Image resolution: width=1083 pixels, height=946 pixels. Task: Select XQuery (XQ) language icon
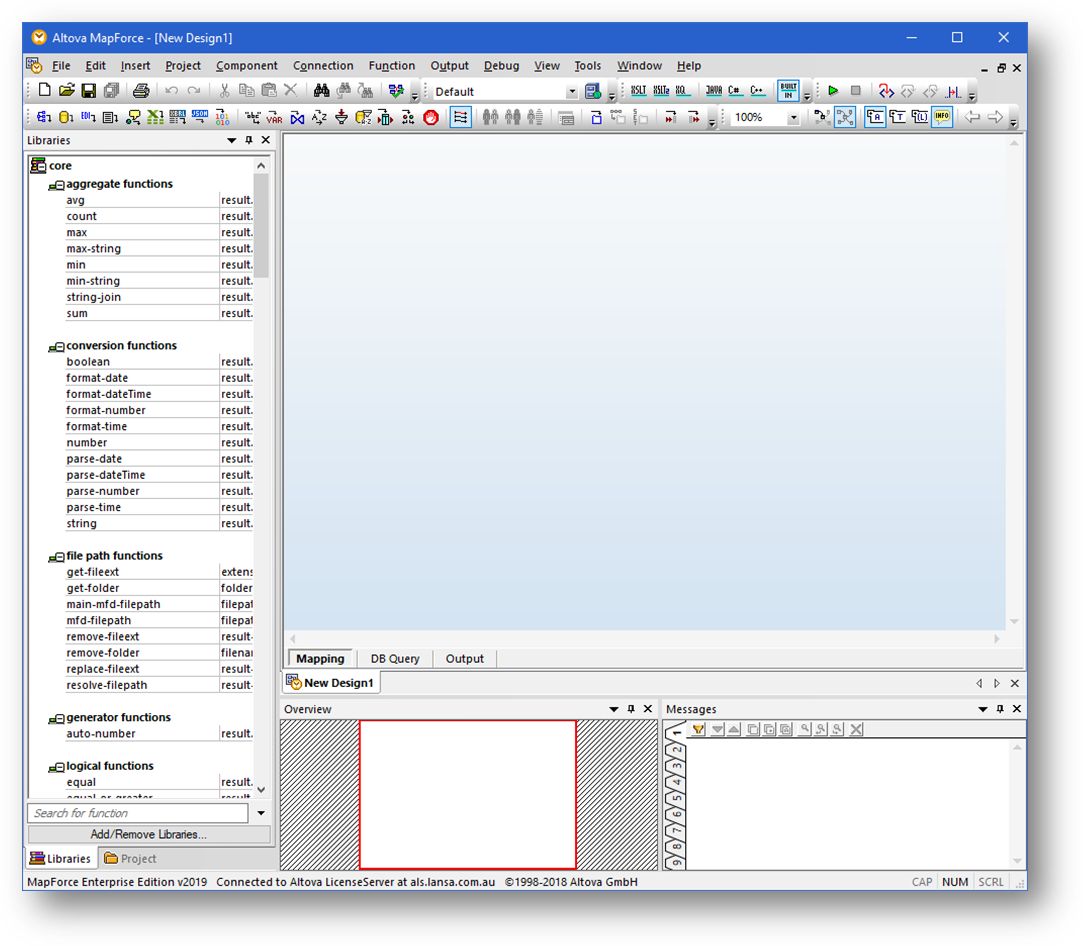(682, 90)
